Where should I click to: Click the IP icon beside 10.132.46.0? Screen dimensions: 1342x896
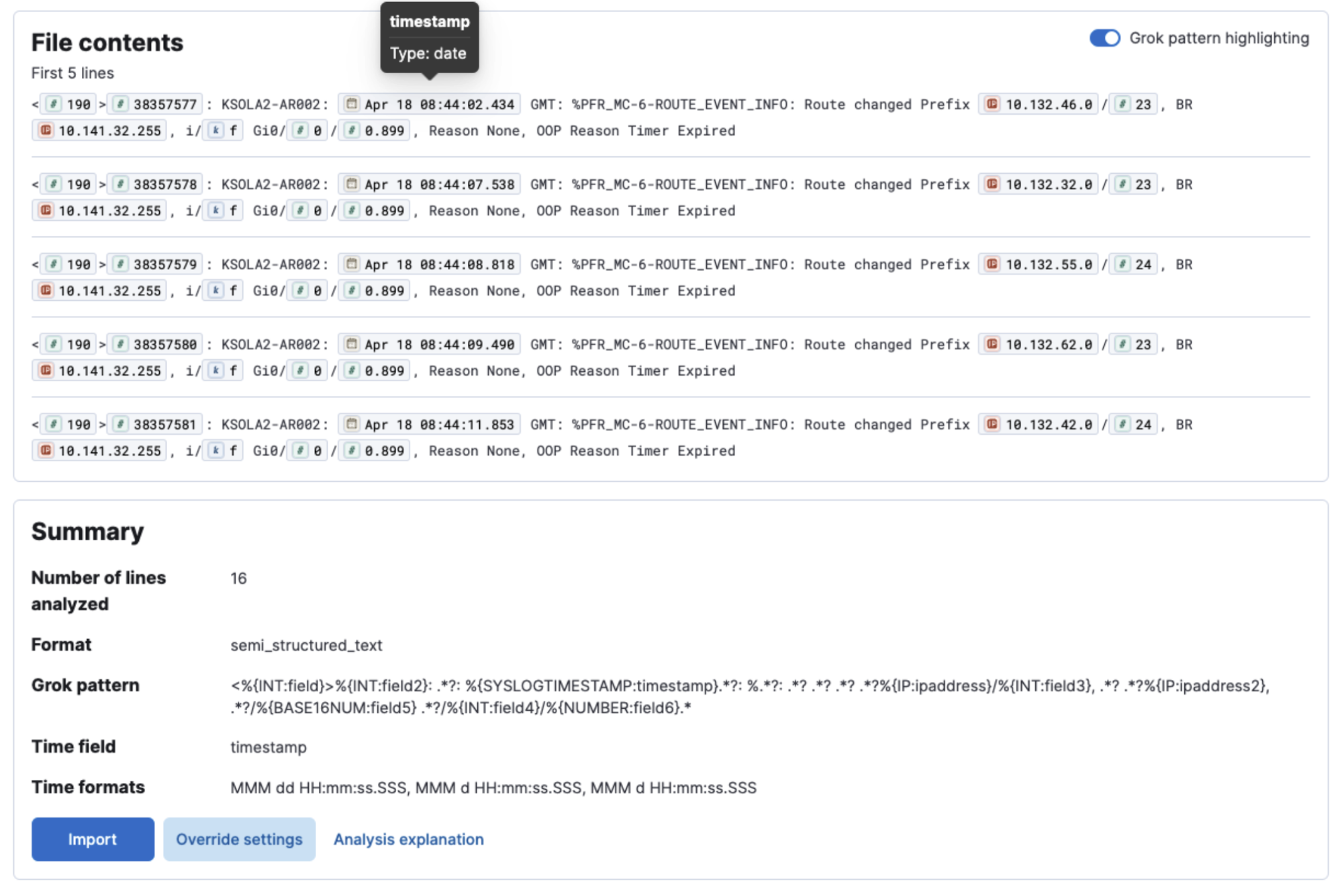(990, 104)
